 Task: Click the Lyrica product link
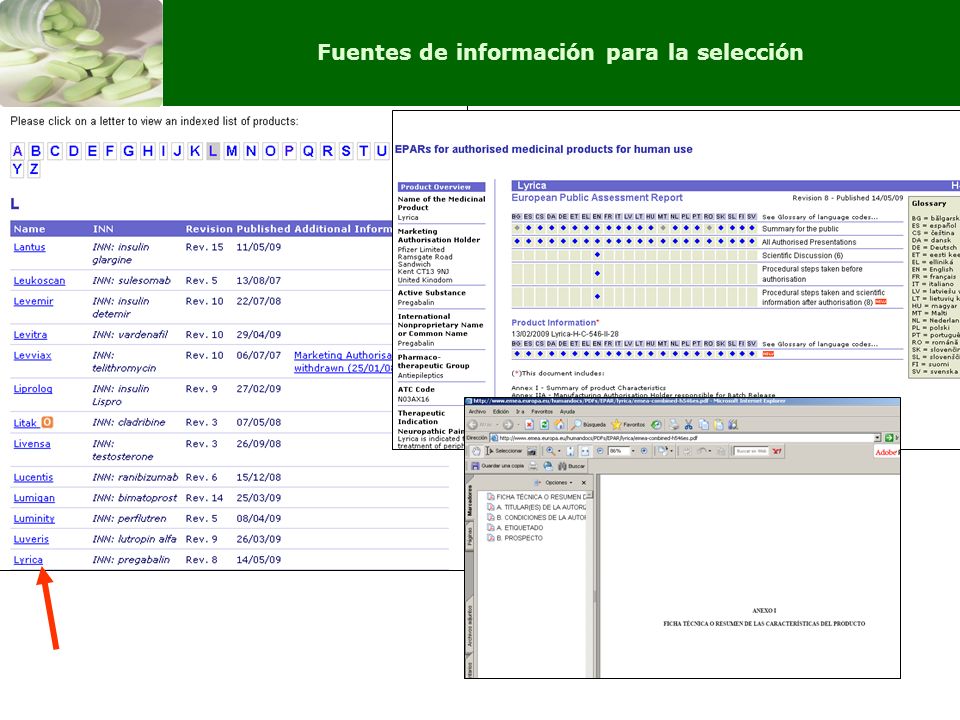(28, 560)
